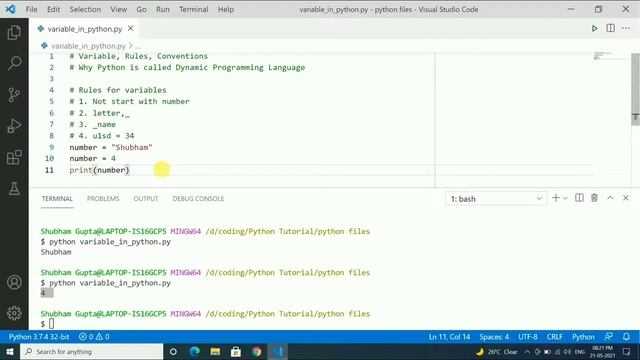Click variable_in_python.py in the breadcrumb
Viewport: 640px width, 360px height.
point(88,46)
